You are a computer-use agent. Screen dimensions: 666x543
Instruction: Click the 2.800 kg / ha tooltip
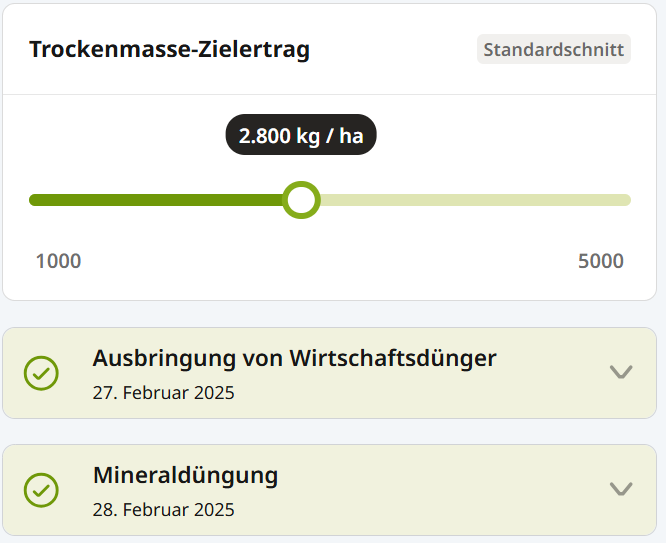click(301, 136)
